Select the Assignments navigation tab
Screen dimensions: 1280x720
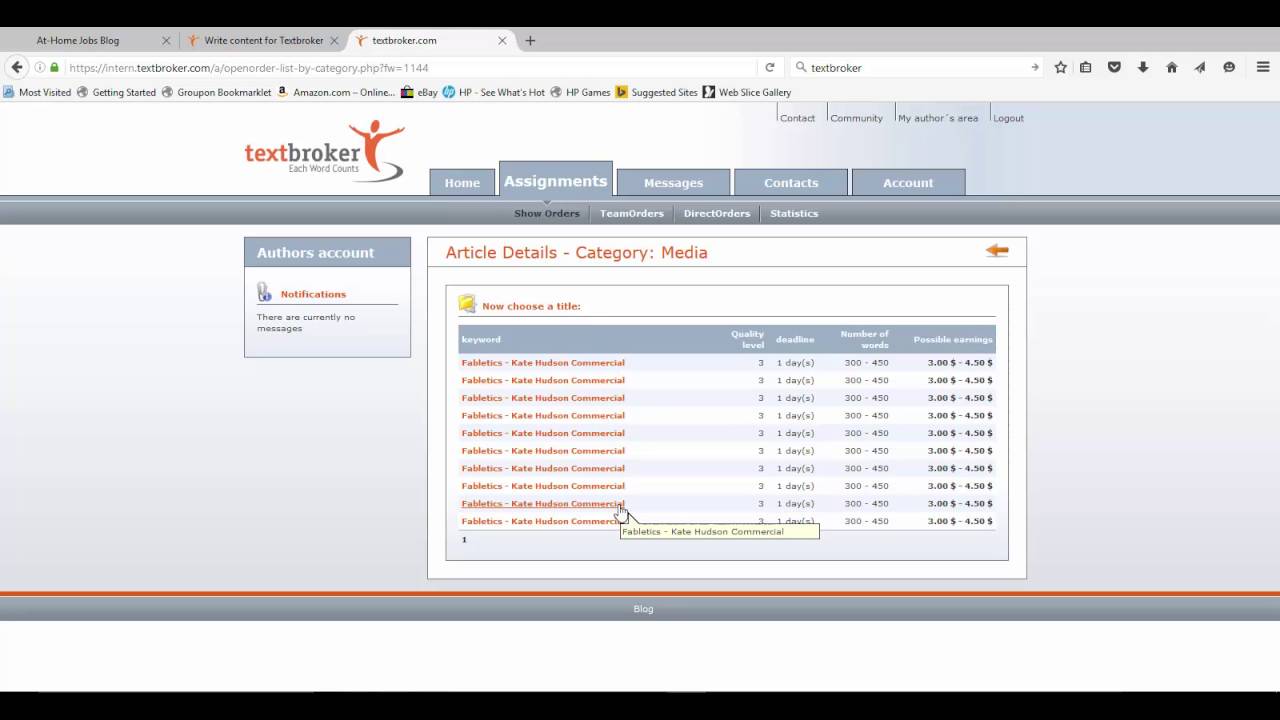coord(556,180)
